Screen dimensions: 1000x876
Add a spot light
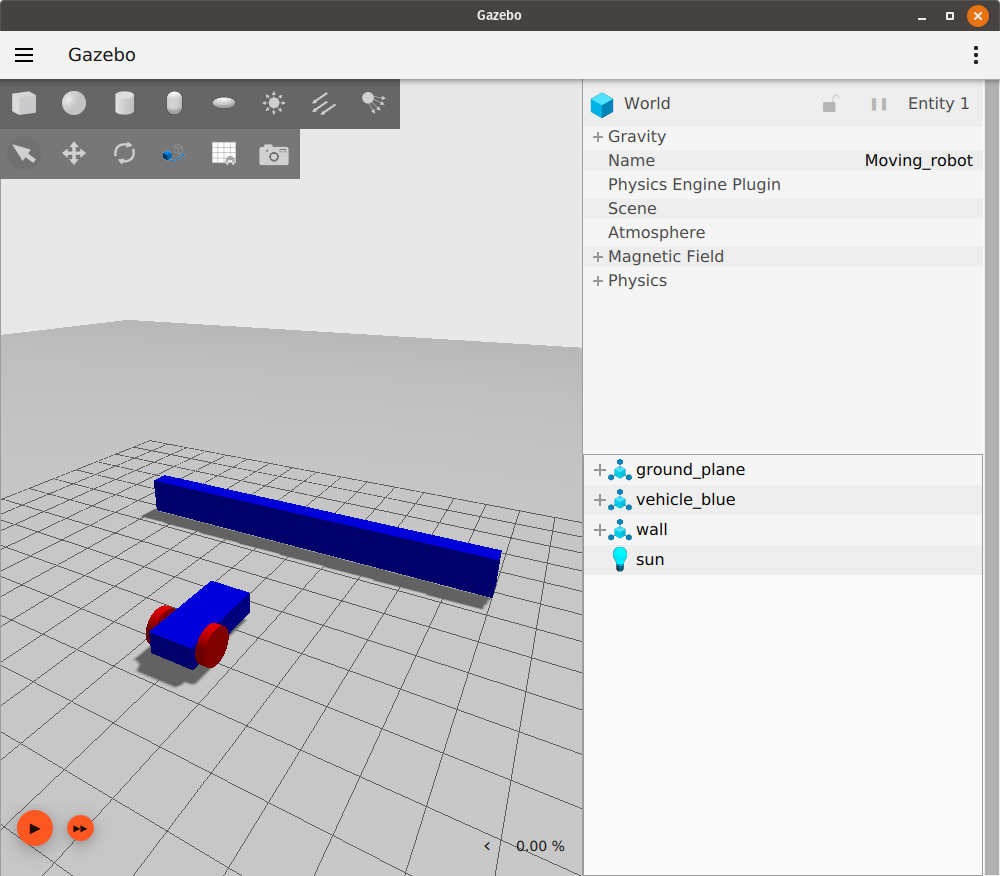[374, 103]
